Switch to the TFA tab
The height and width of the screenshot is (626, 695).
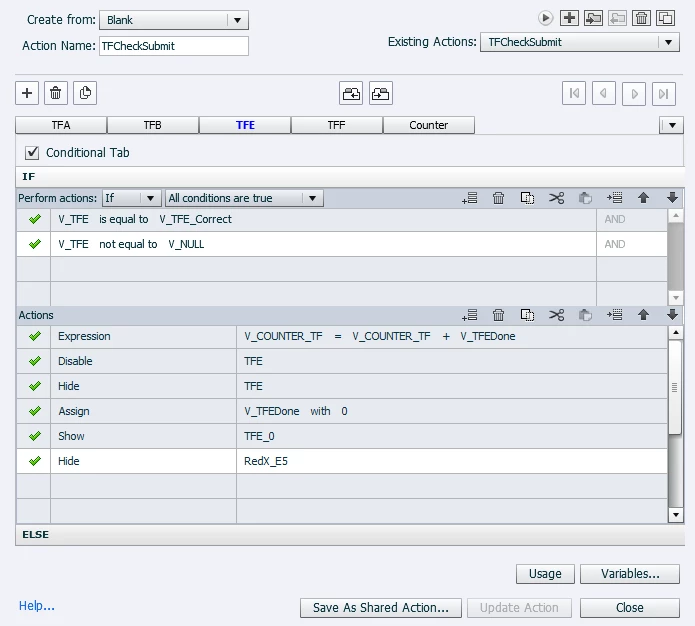pyautogui.click(x=61, y=125)
